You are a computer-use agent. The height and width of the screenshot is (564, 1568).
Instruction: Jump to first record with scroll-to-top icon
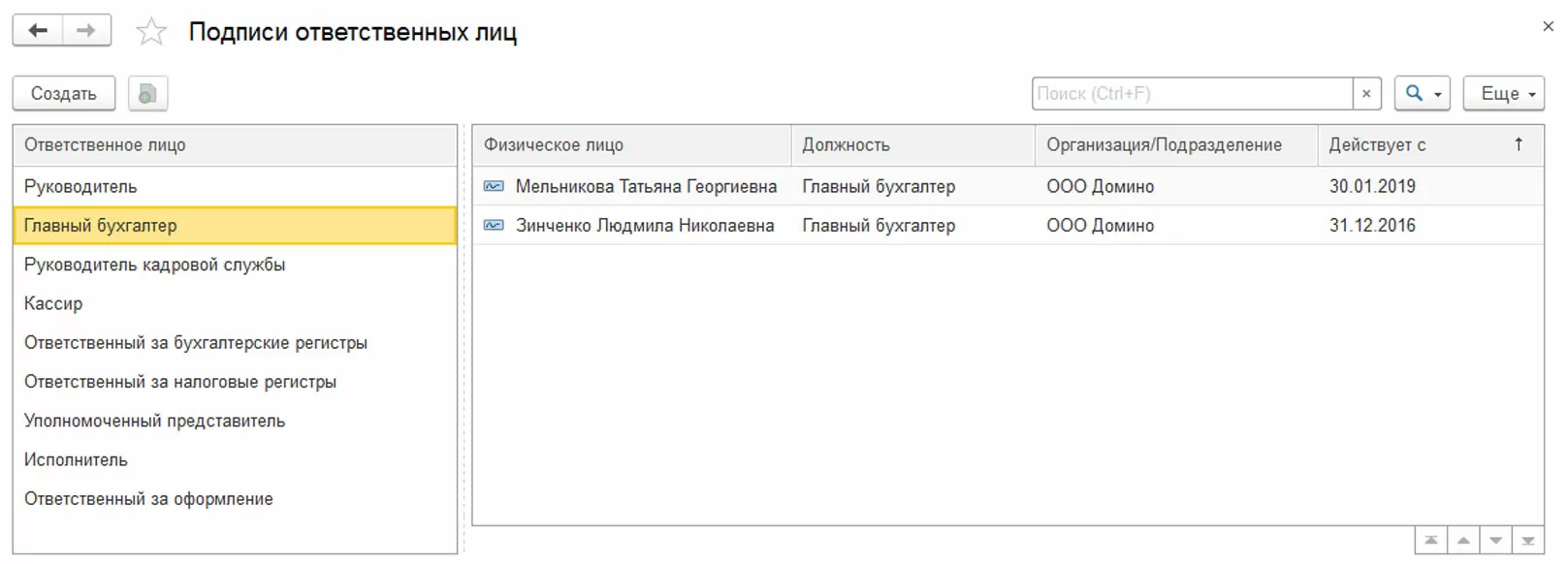[1430, 541]
